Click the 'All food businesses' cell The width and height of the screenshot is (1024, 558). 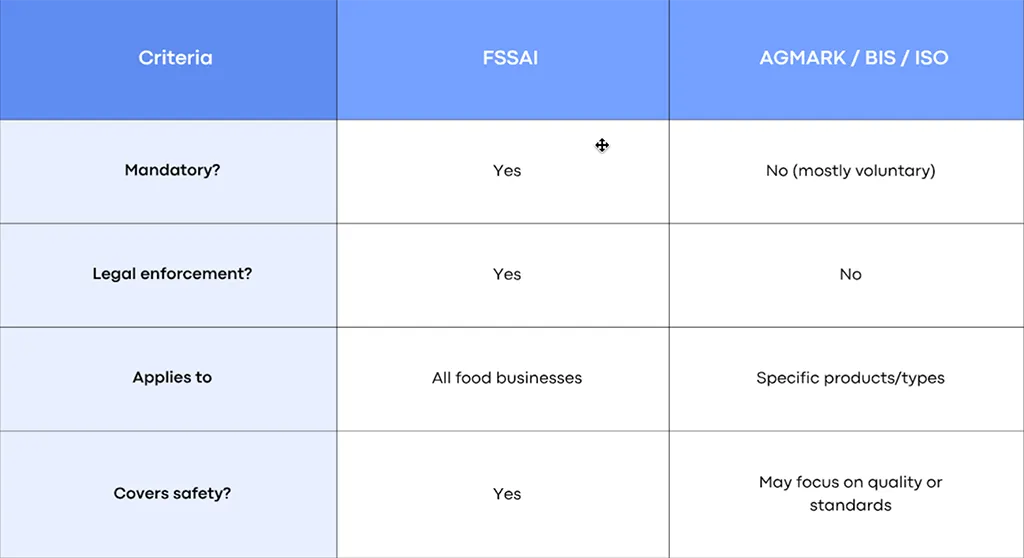point(507,378)
